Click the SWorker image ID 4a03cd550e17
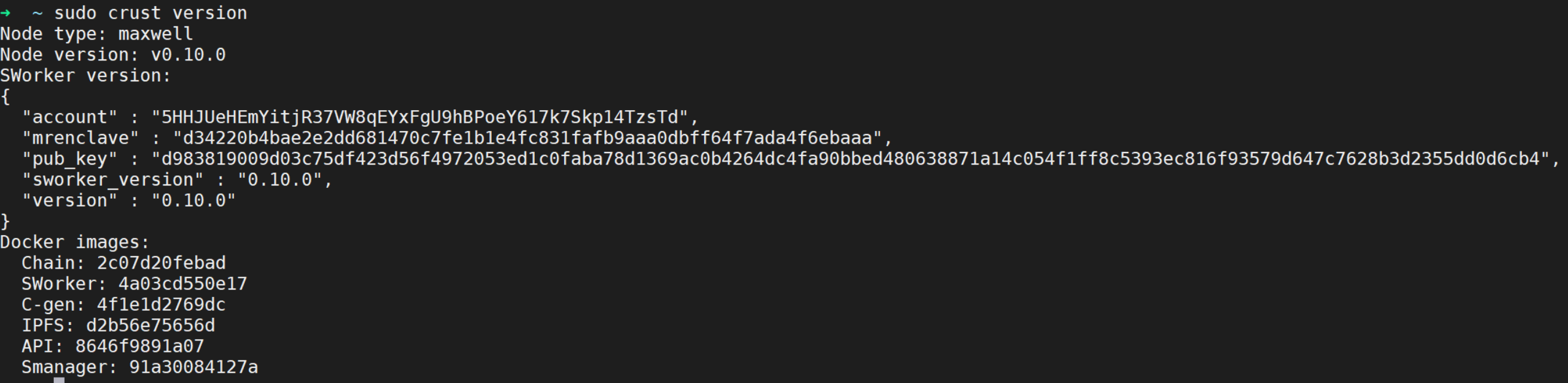The height and width of the screenshot is (383, 1568). coord(182,284)
